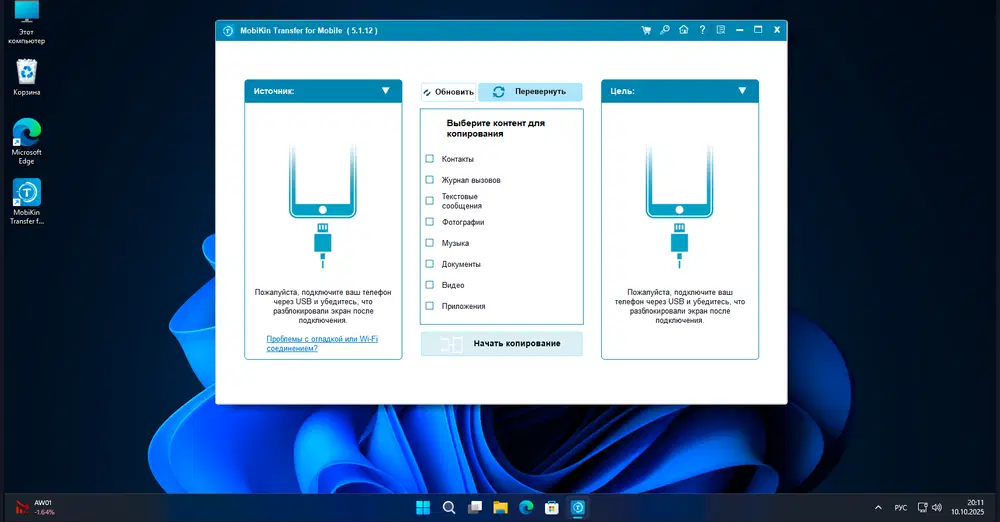Open the volume tray icon
Viewport: 1000px width, 522px height.
(x=937, y=508)
